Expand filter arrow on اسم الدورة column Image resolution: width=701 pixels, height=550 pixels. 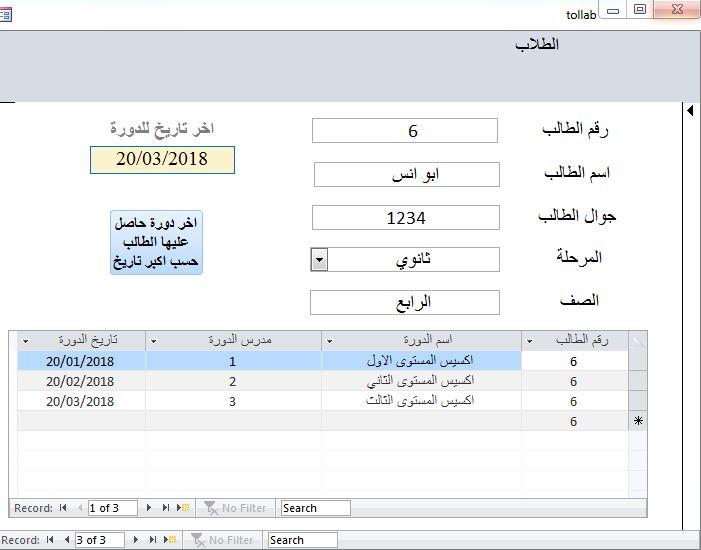[x=329, y=341]
